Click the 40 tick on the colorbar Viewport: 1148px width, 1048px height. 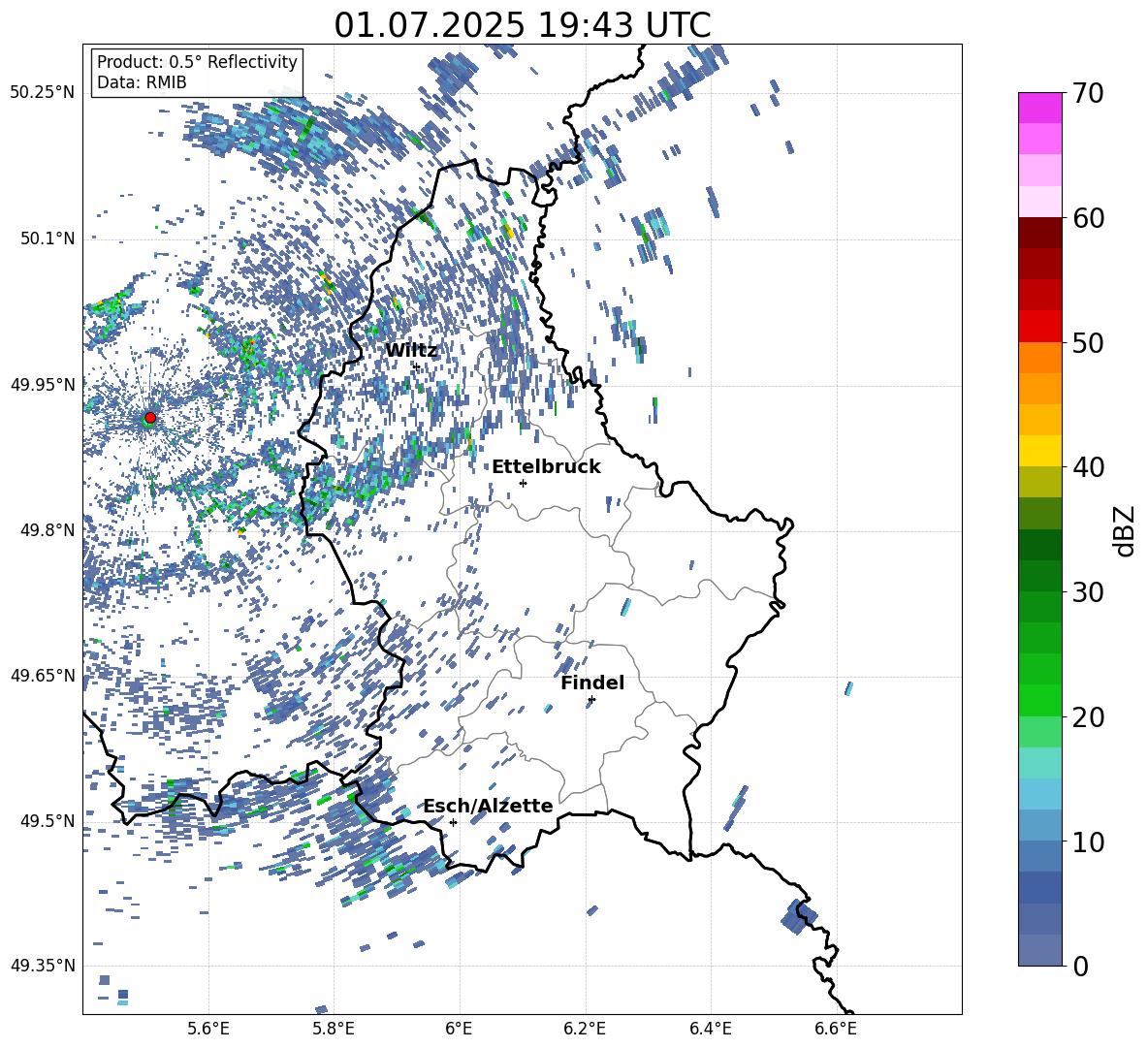(x=1088, y=467)
